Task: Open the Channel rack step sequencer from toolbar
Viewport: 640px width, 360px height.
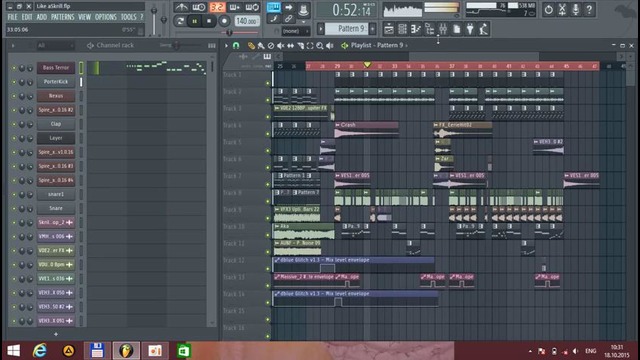Action: click(402, 29)
